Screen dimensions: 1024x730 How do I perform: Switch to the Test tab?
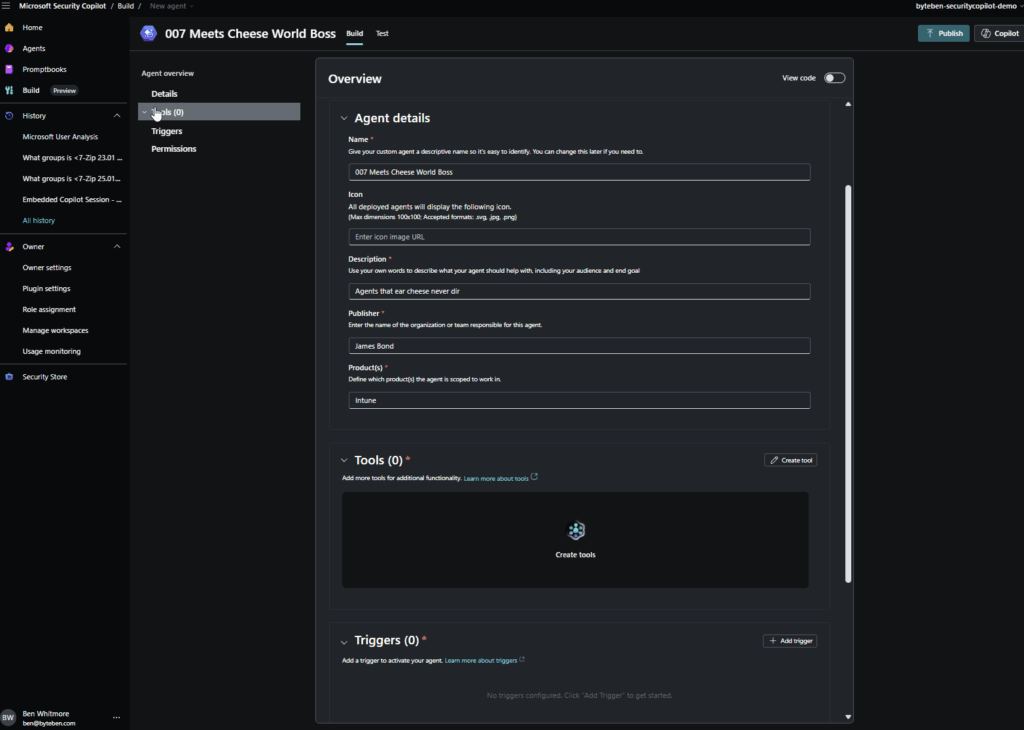382,33
